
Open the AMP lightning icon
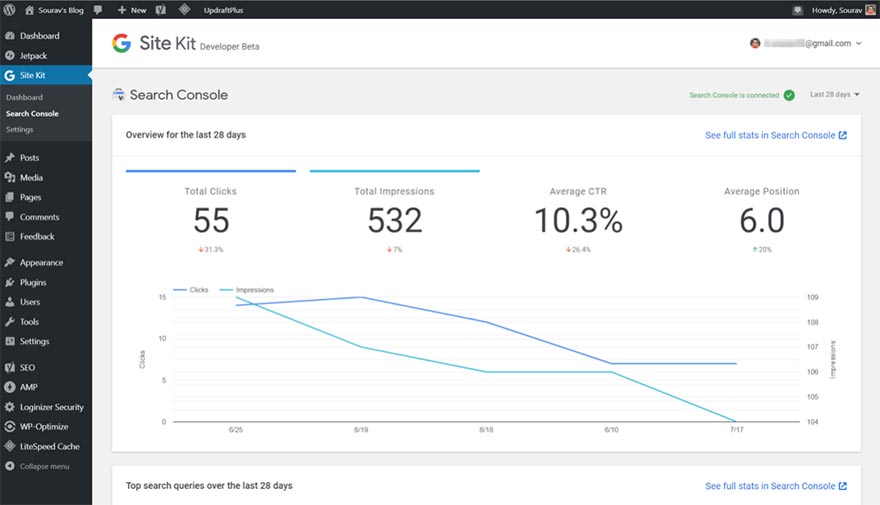tap(10, 387)
